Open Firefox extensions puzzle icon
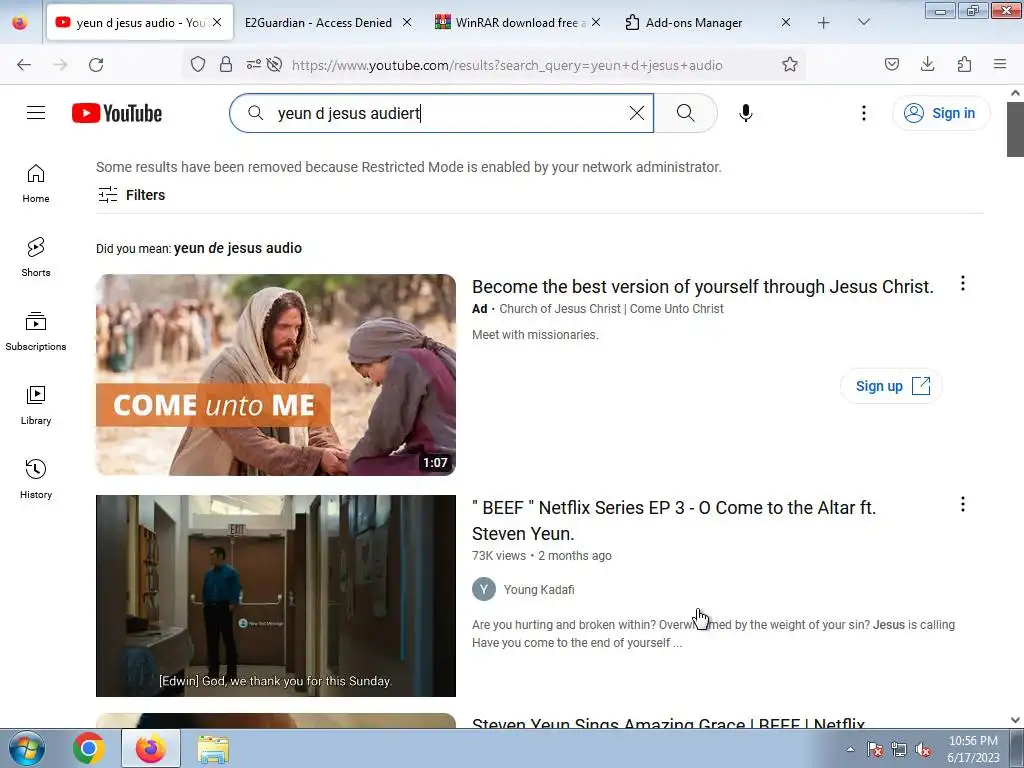Screen dimensions: 1024x768 coord(964,64)
